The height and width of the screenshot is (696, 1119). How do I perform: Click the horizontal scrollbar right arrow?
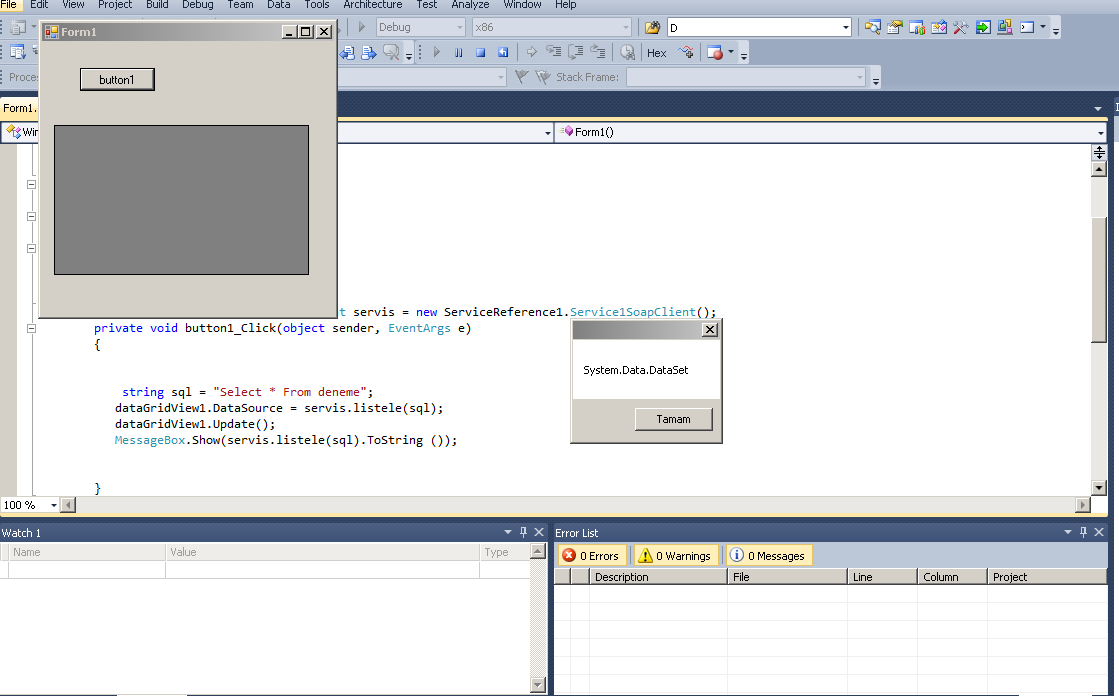click(x=1083, y=505)
